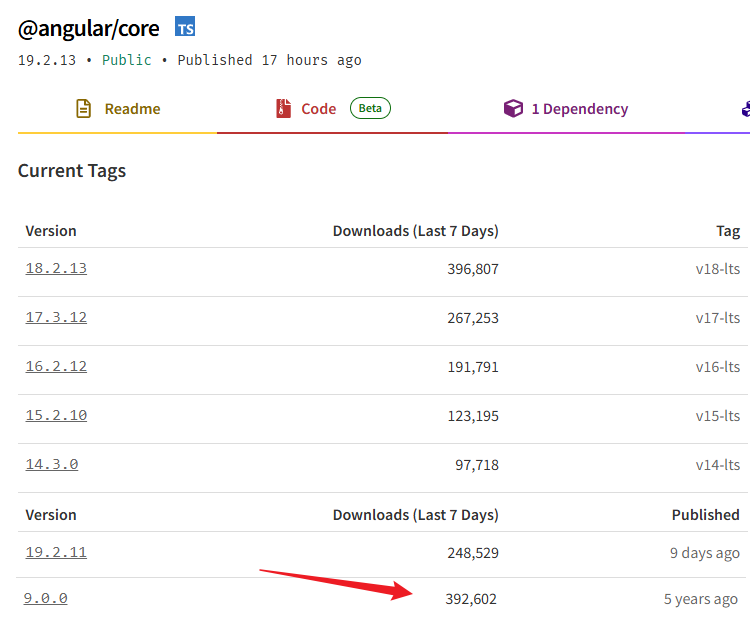Click the v18-lts tag
This screenshot has height=619, width=750.
(x=717, y=269)
